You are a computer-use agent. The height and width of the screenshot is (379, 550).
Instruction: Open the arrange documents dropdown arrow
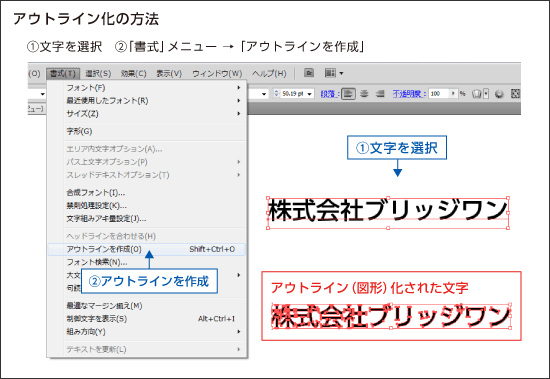point(341,73)
